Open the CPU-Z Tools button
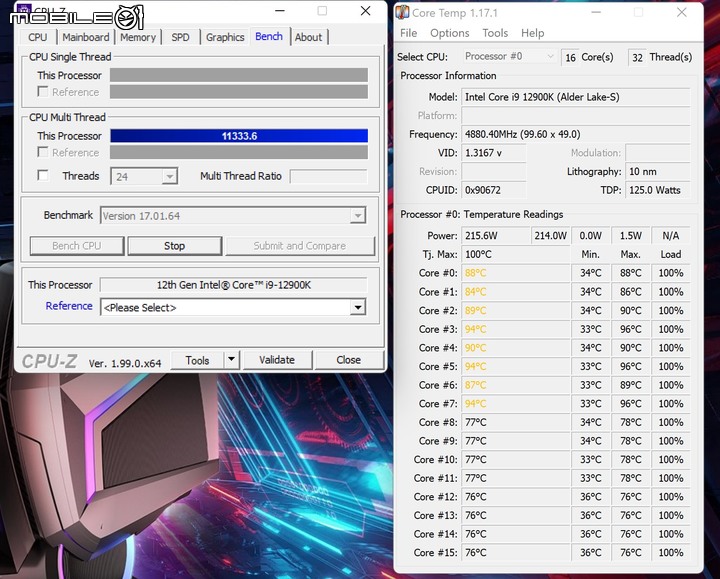This screenshot has height=579, width=720. (x=197, y=360)
